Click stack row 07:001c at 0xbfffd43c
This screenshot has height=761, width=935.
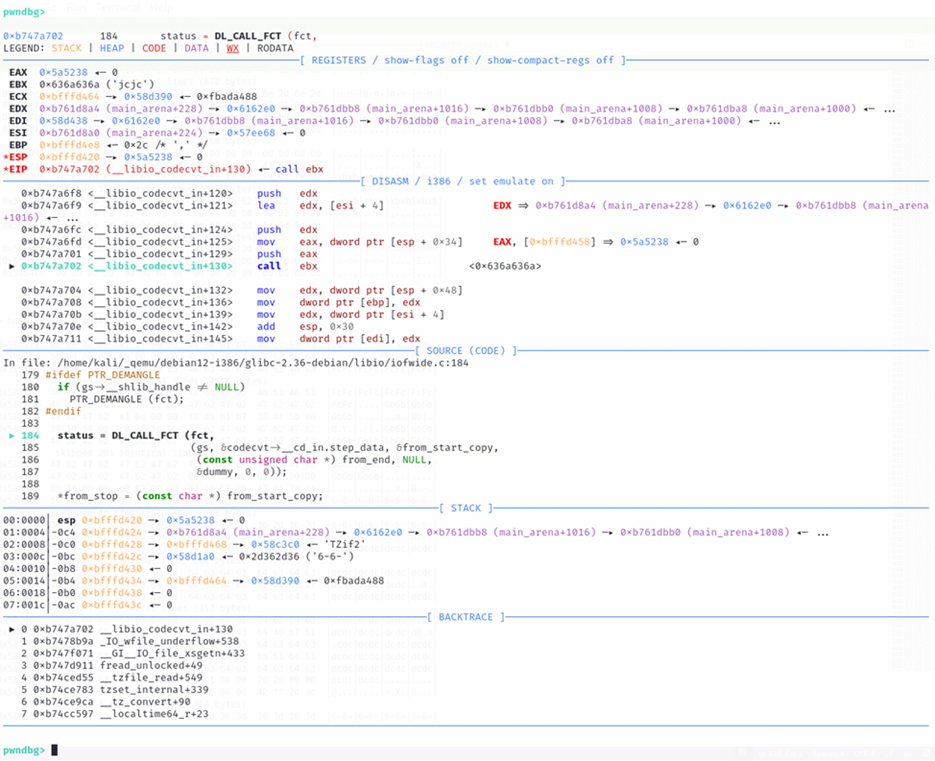click(x=88, y=605)
